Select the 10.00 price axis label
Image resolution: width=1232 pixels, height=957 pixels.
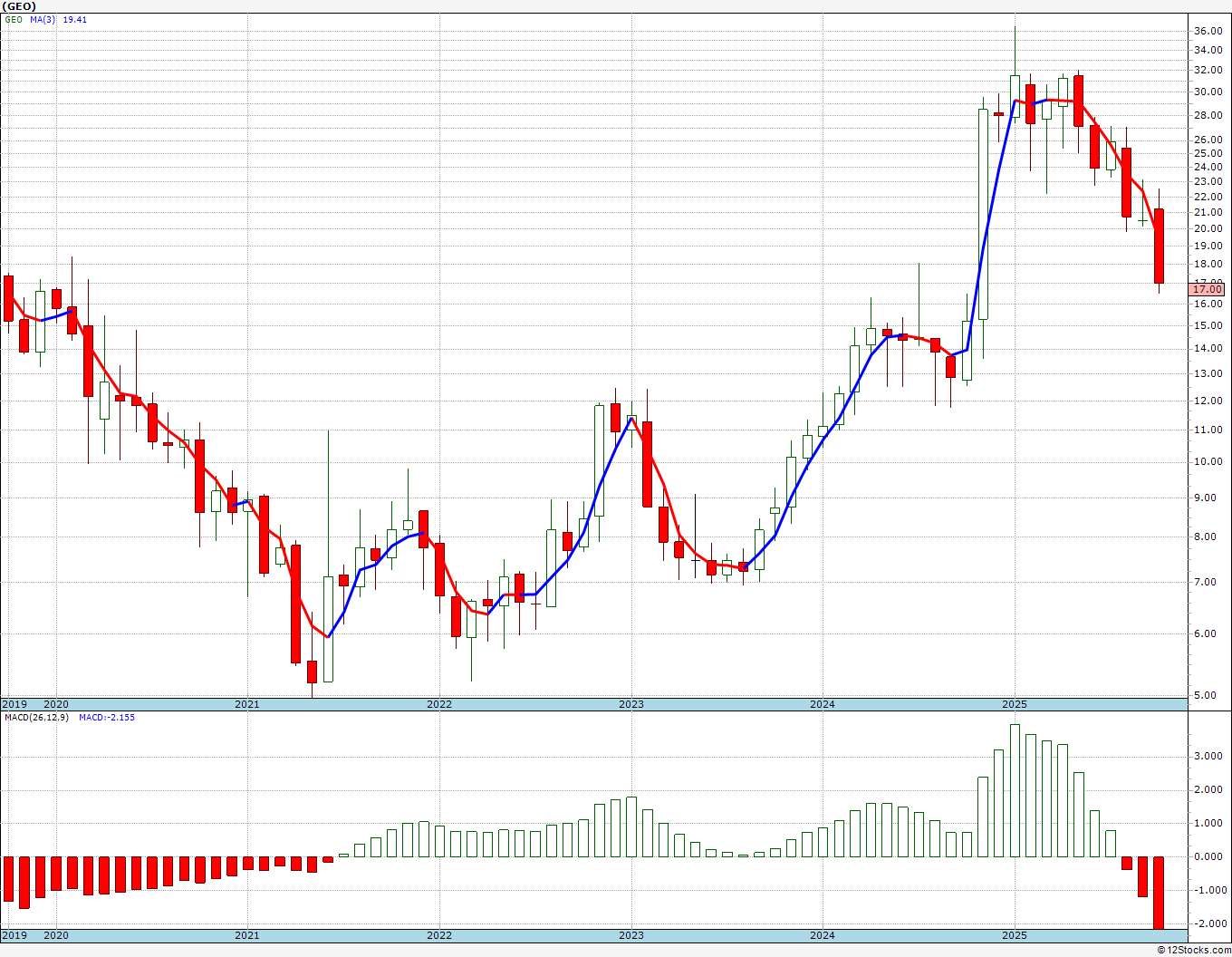coord(1208,461)
